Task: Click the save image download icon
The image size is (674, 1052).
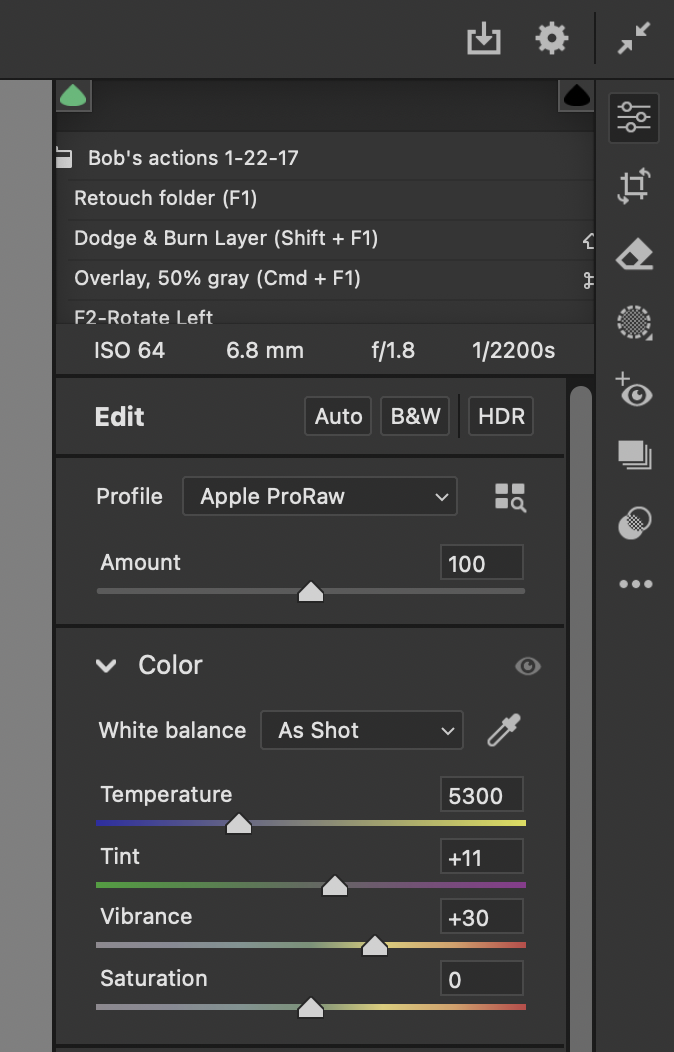Action: point(484,39)
